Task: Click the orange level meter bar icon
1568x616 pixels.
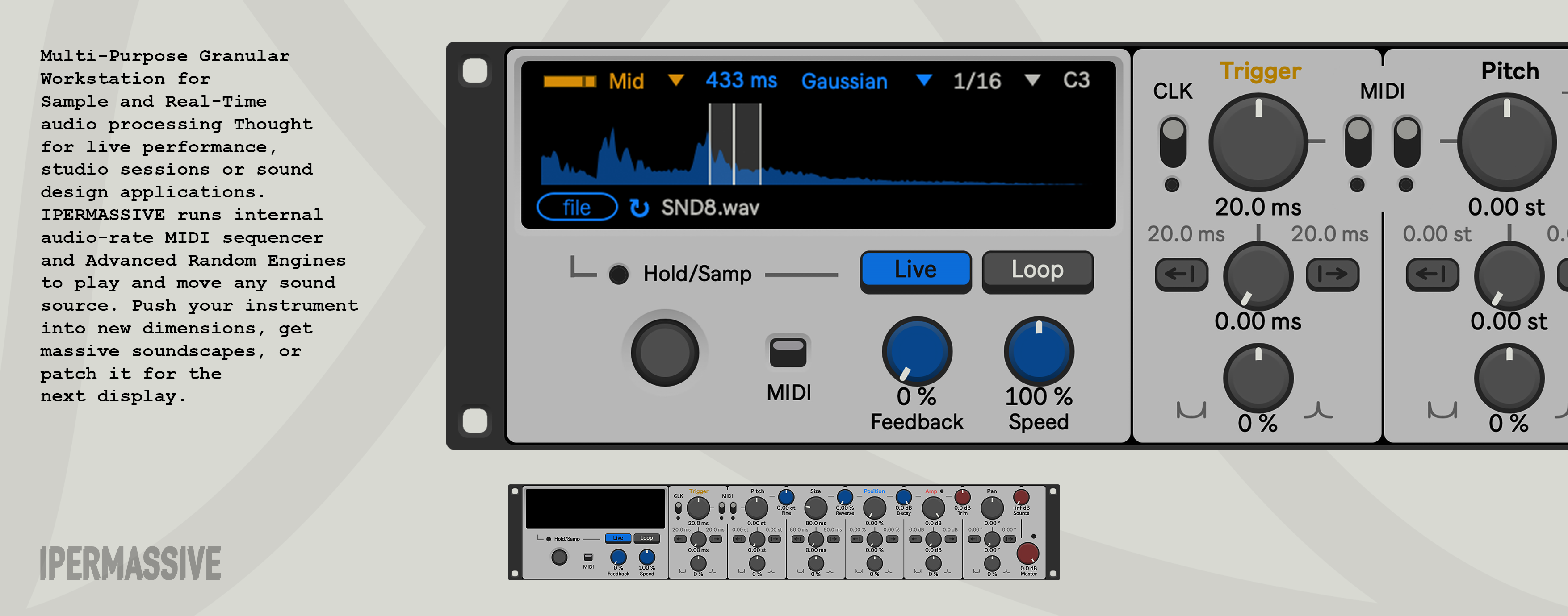Action: pos(569,82)
